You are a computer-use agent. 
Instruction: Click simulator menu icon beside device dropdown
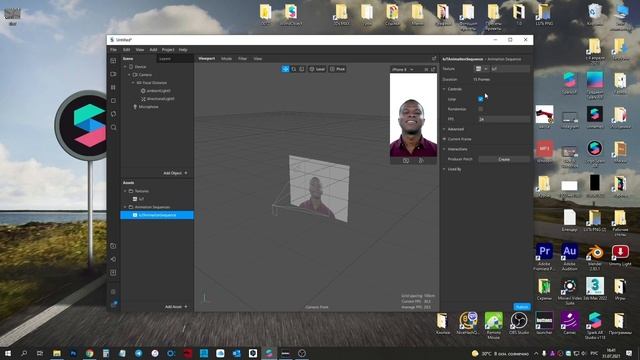[x=426, y=69]
